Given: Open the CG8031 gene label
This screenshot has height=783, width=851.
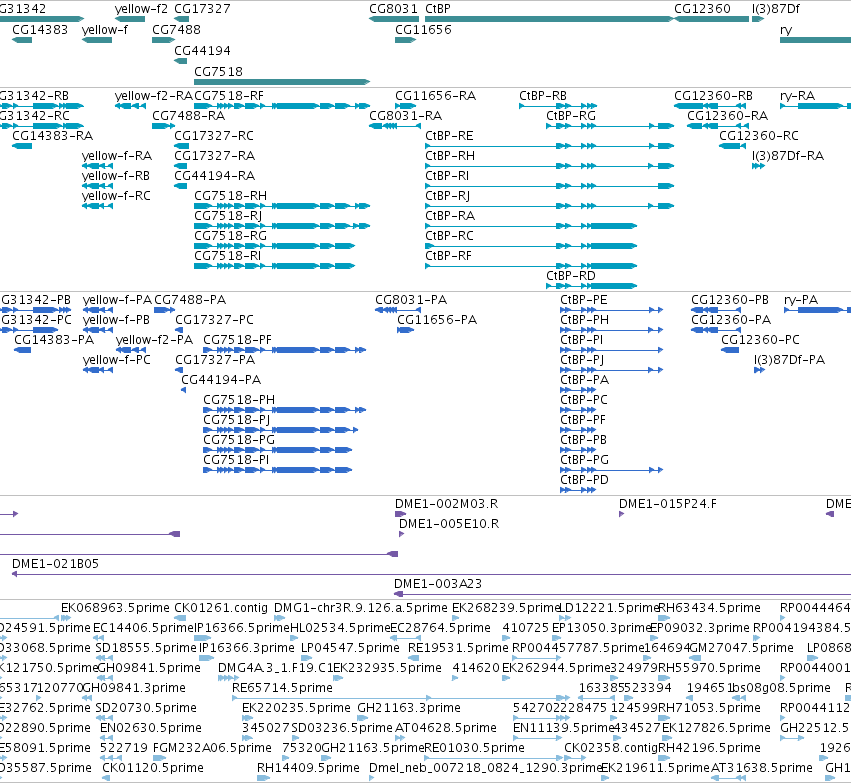Looking at the screenshot, I should click(393, 9).
